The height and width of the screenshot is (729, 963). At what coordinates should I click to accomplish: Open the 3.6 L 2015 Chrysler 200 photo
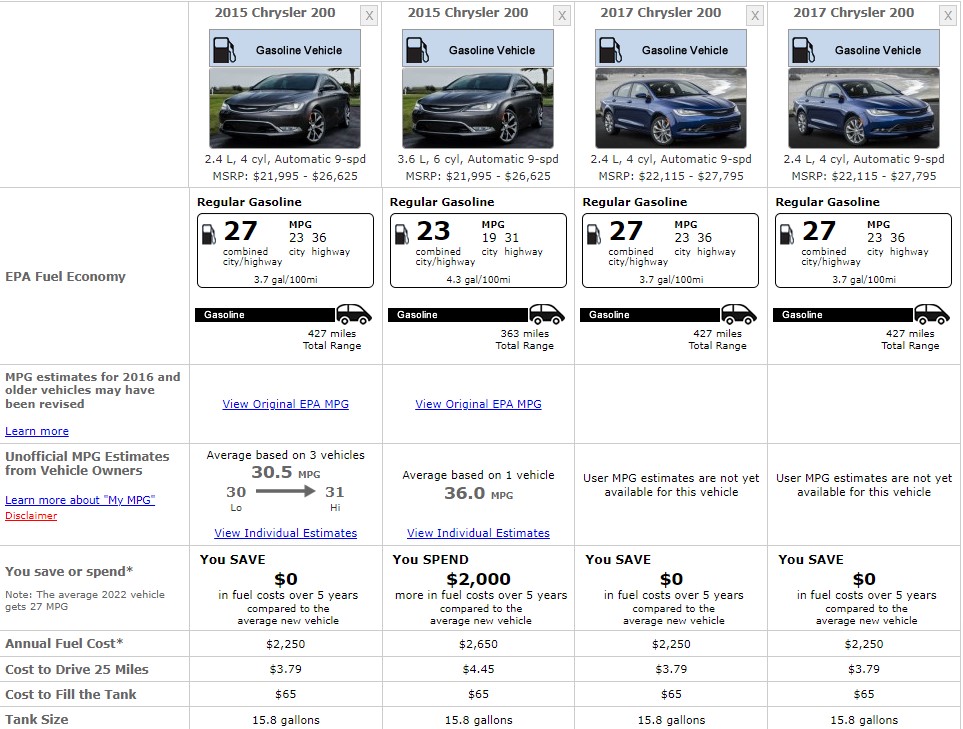click(478, 108)
